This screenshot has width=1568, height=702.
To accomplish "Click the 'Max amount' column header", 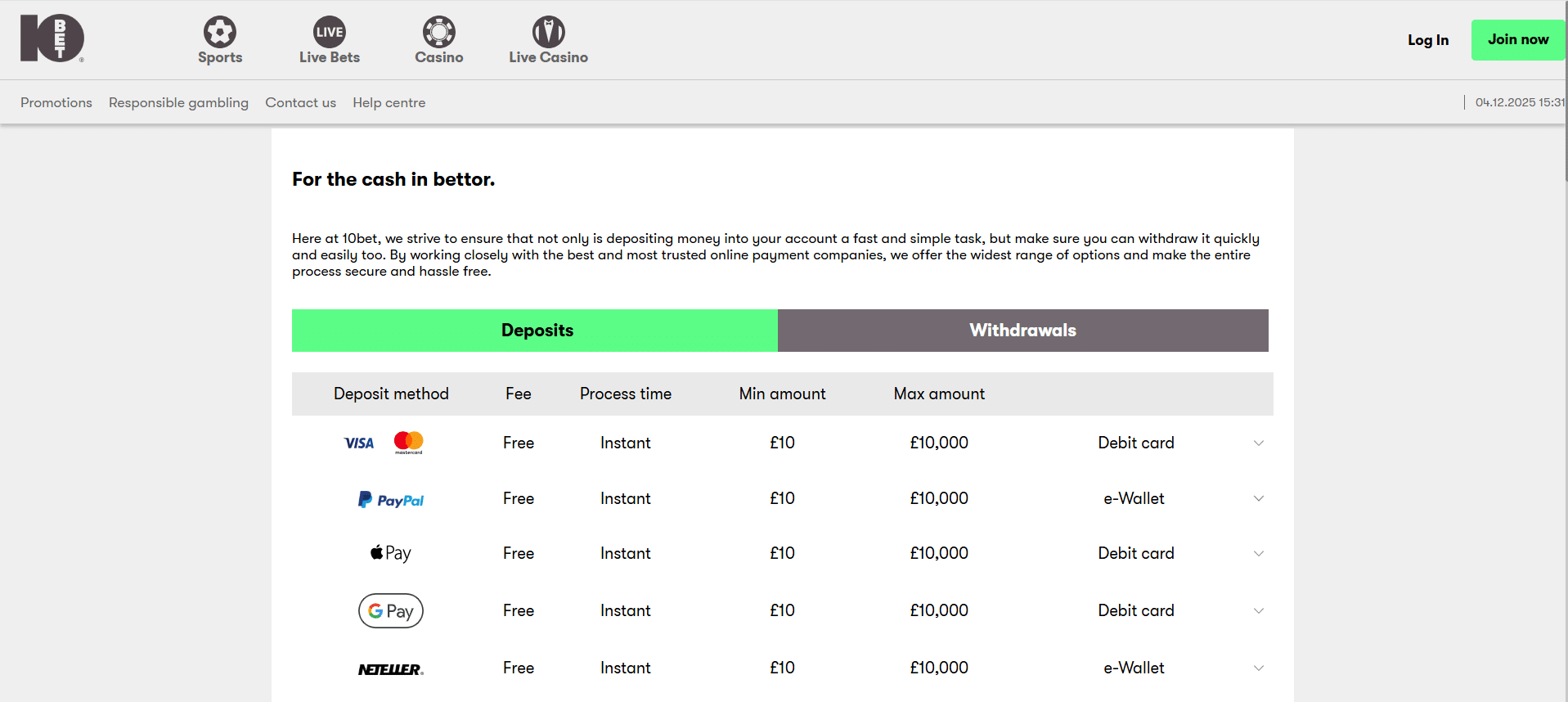I will click(939, 394).
